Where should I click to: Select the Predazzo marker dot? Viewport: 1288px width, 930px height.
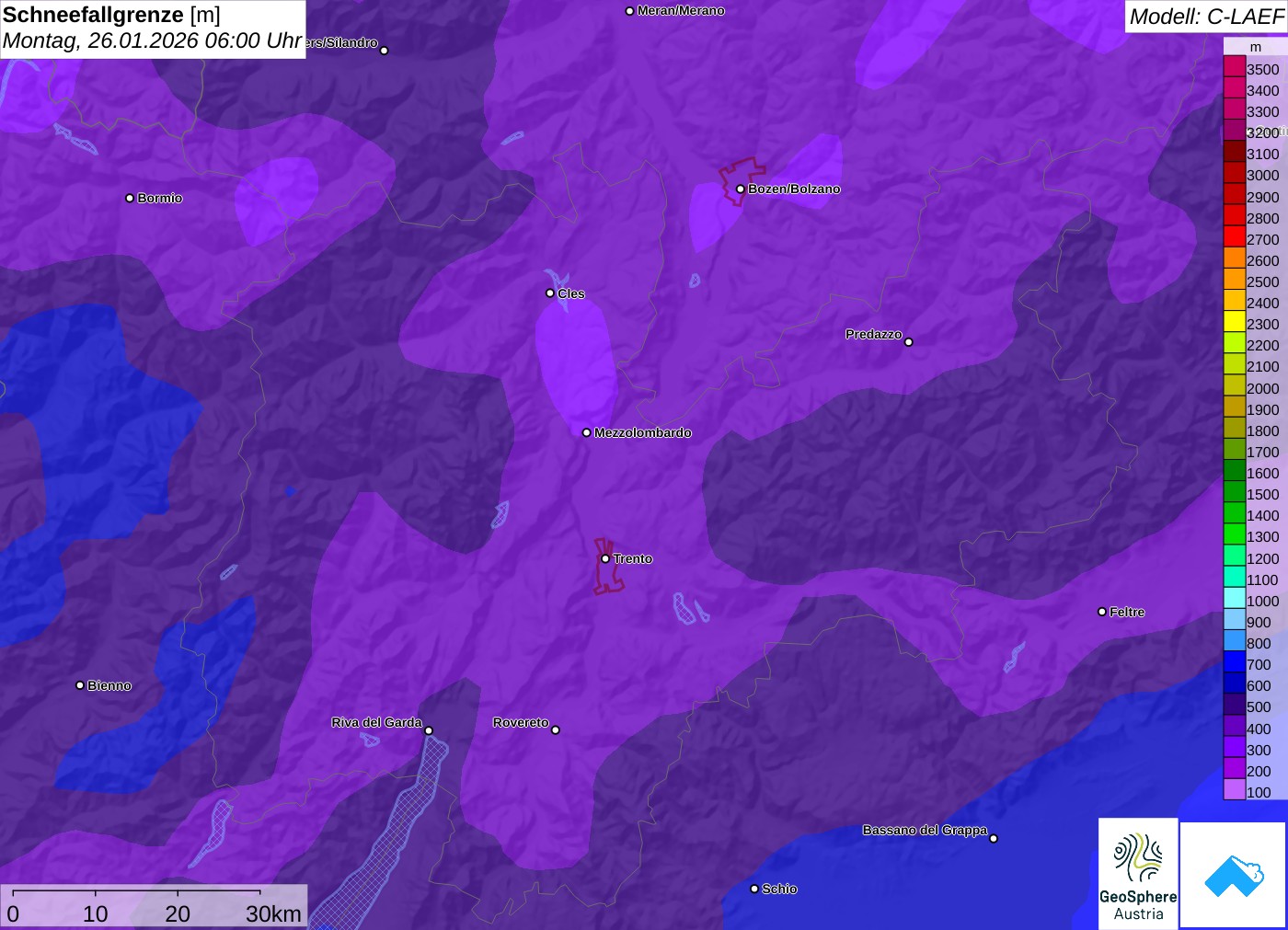pos(909,342)
